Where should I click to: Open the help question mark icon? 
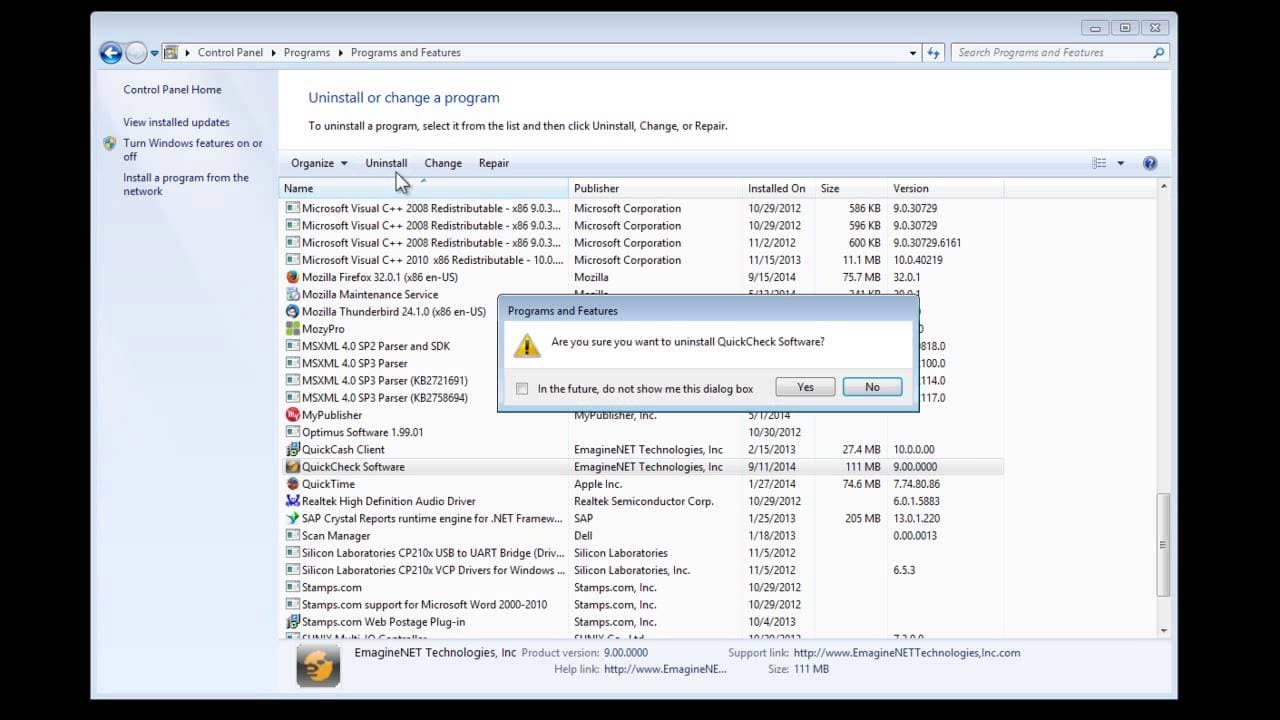[1150, 163]
